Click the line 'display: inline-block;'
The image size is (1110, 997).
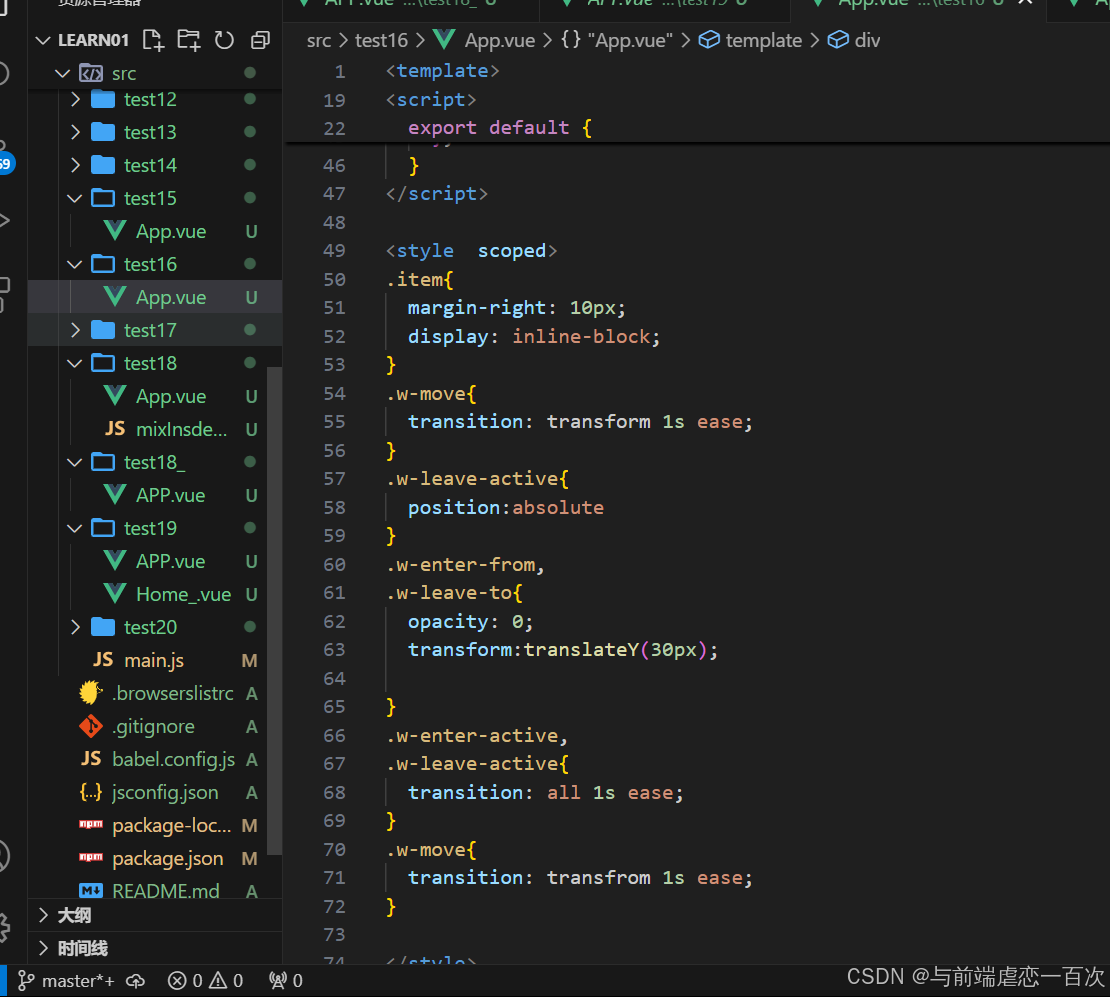(x=534, y=336)
